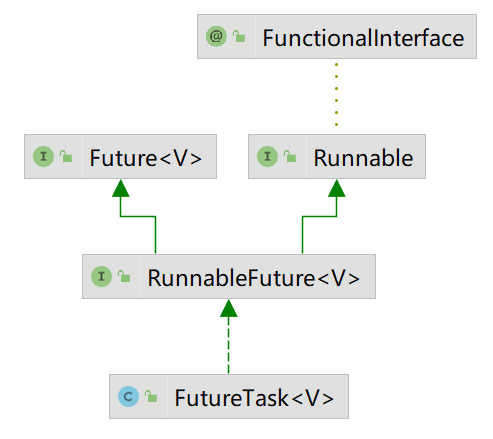Screen dimensions: 493x439
Task: Select the RunnableFuture<V> node label
Action: 254,278
